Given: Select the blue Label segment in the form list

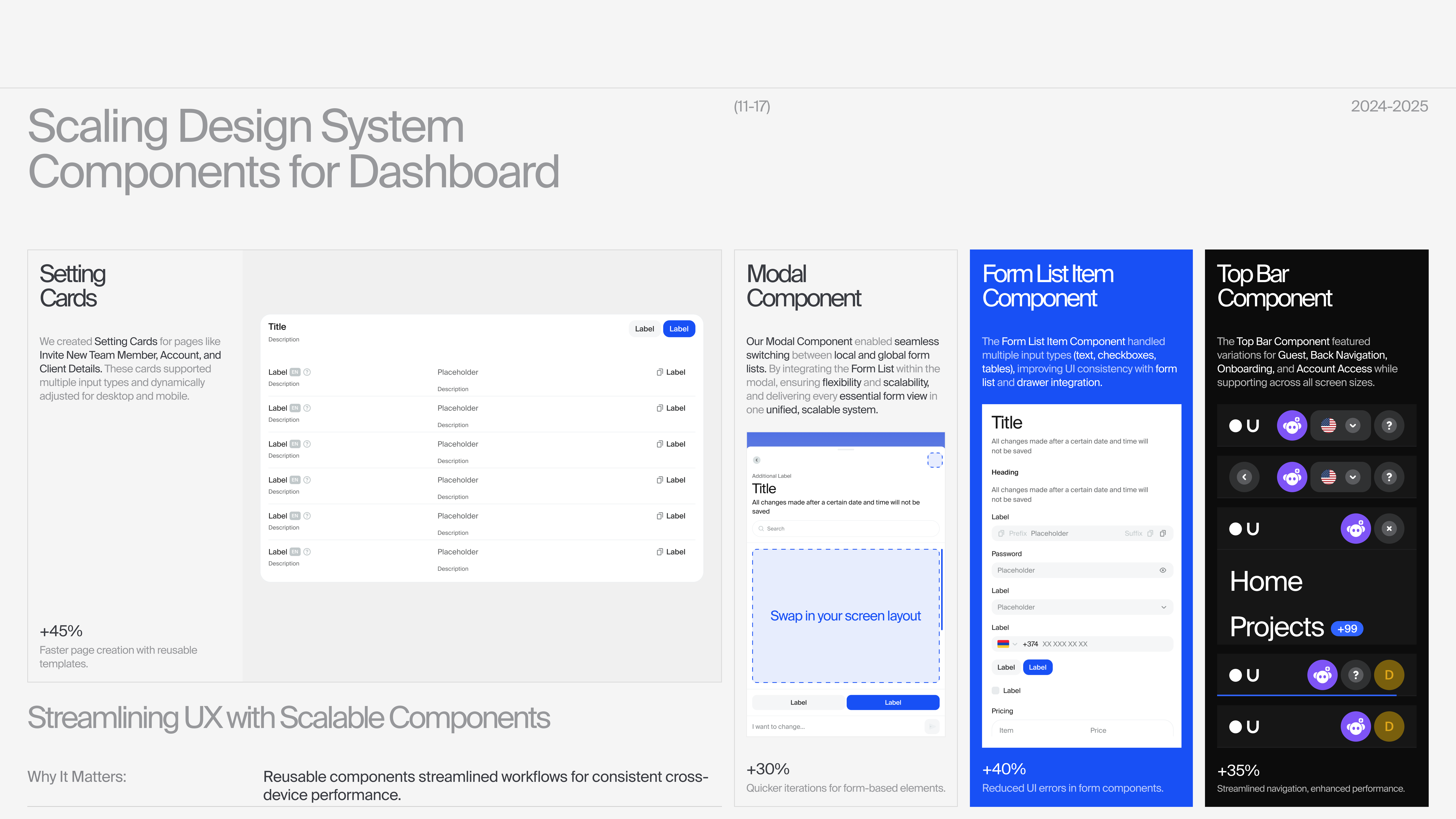Looking at the screenshot, I should point(1038,668).
